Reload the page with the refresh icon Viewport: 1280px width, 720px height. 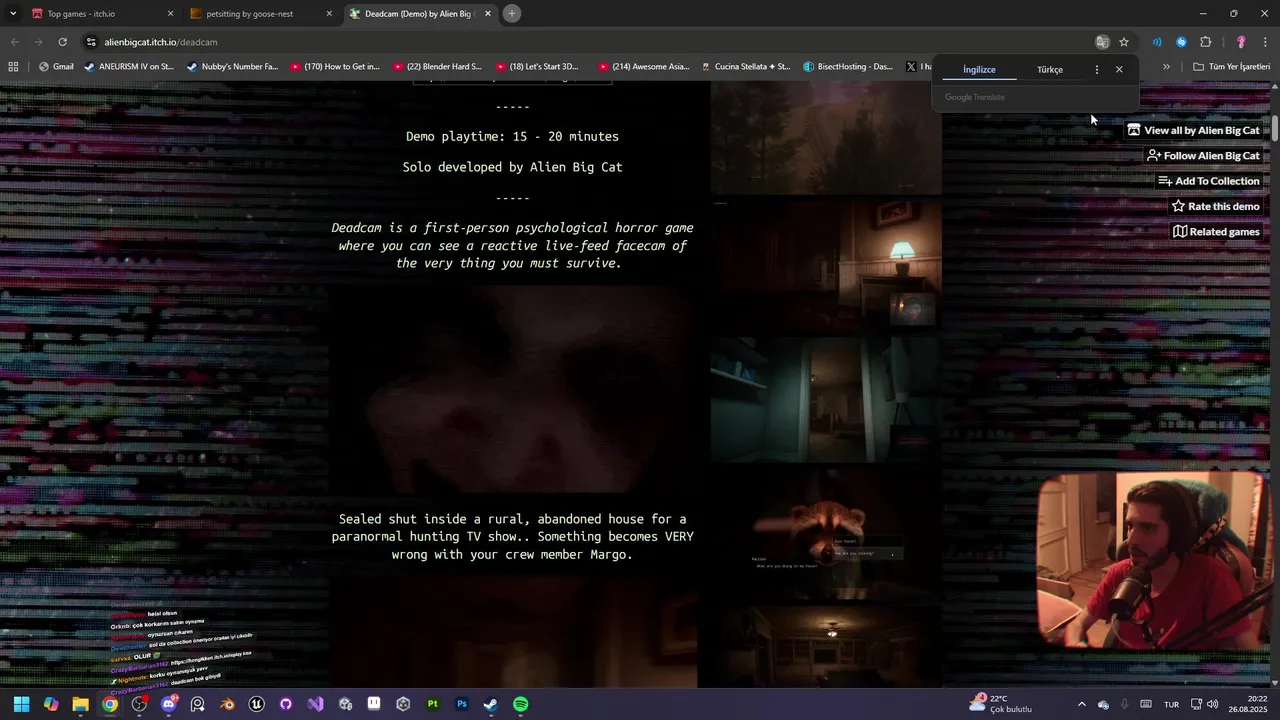pos(62,42)
